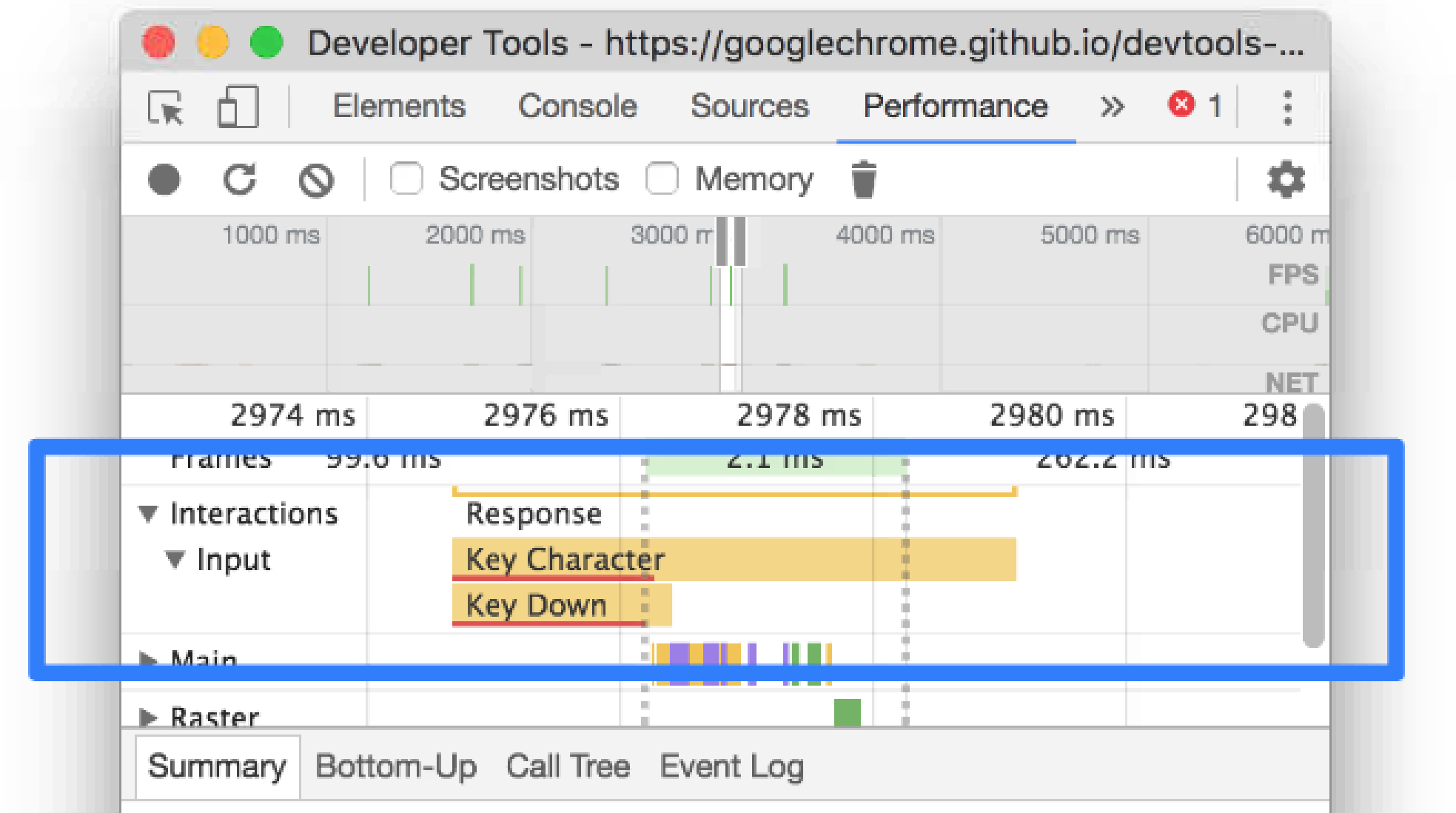Image resolution: width=1456 pixels, height=813 pixels.
Task: Click the reload and profile icon
Action: click(240, 180)
